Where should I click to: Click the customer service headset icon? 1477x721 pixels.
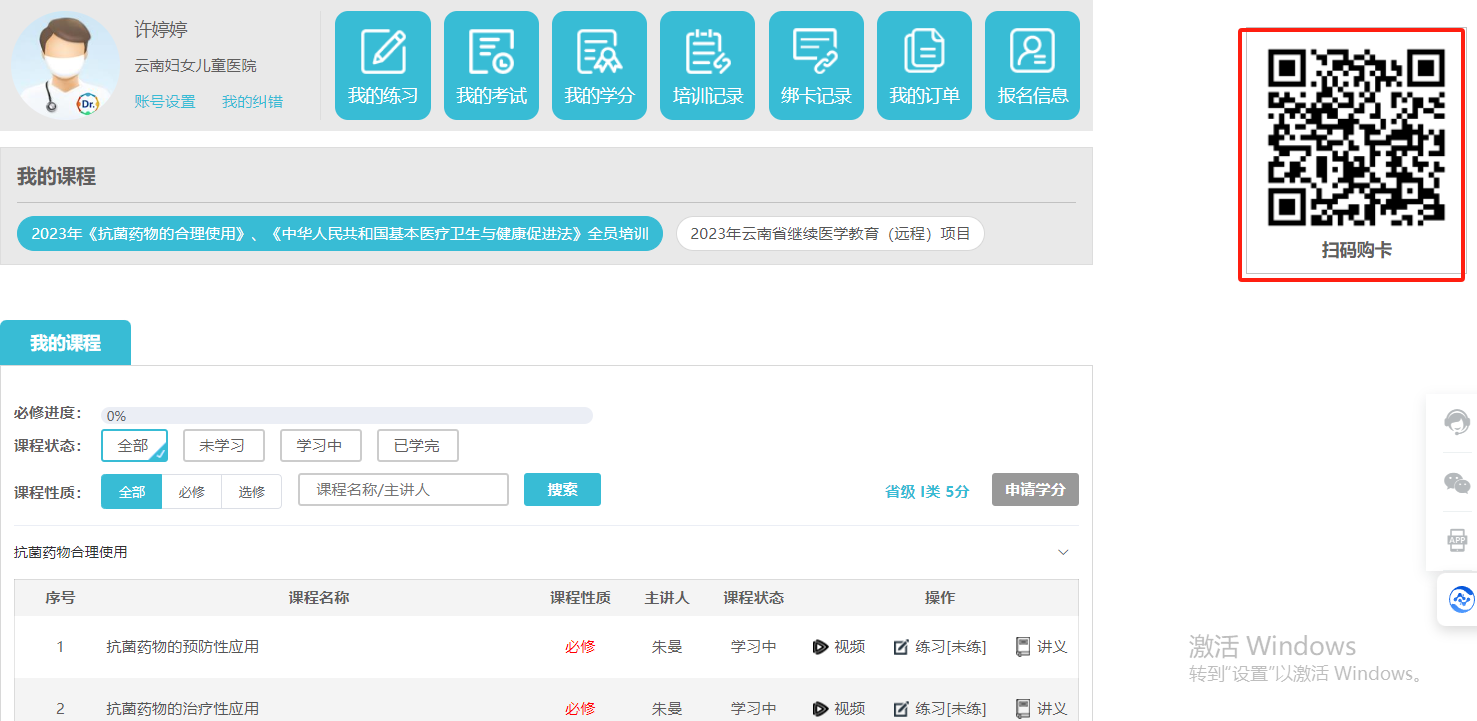1457,422
